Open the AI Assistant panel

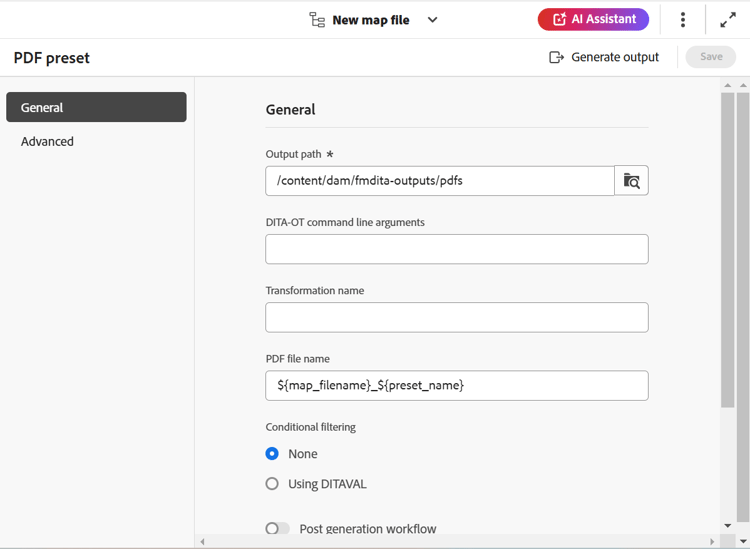tap(593, 19)
